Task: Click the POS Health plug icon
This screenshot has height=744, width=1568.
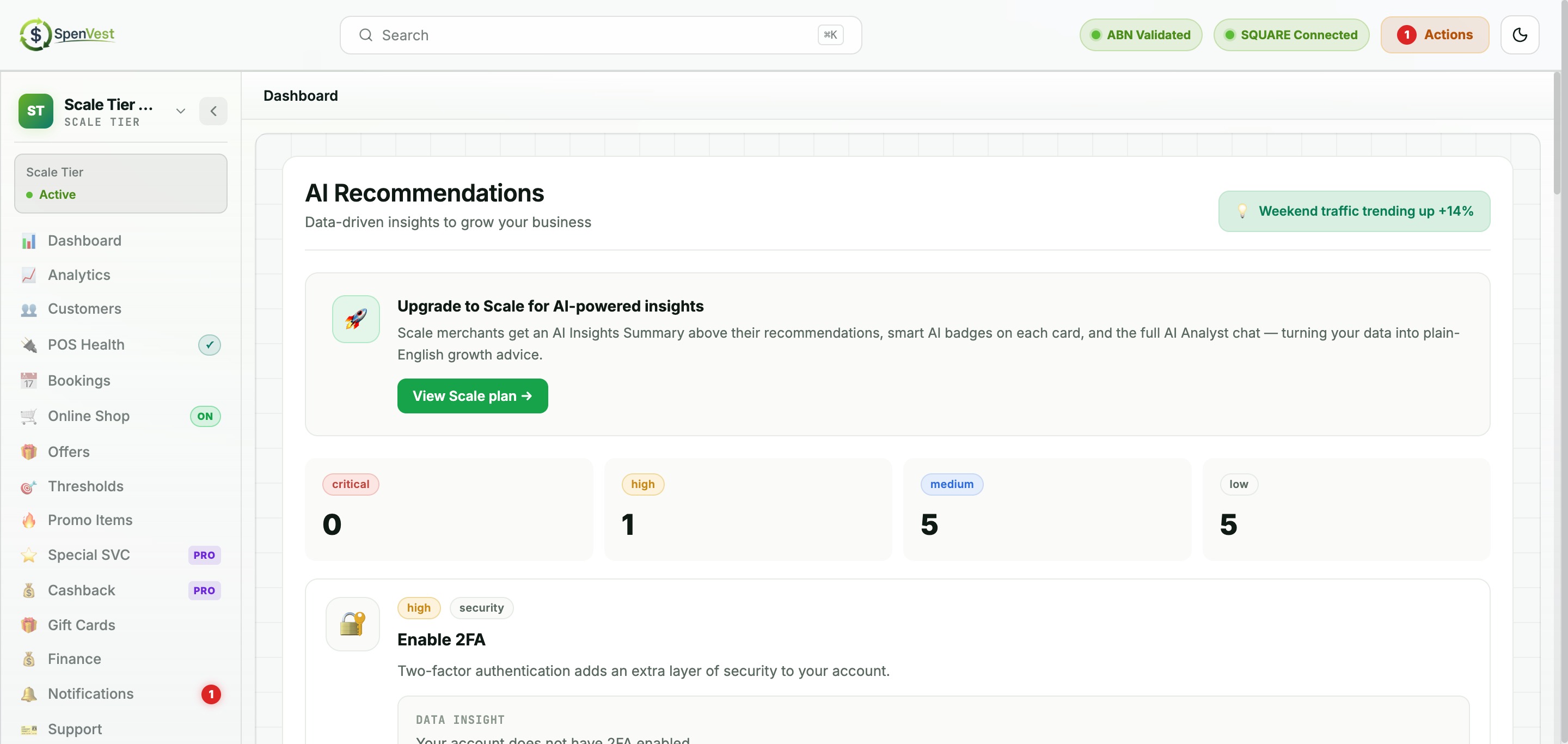Action: click(29, 345)
